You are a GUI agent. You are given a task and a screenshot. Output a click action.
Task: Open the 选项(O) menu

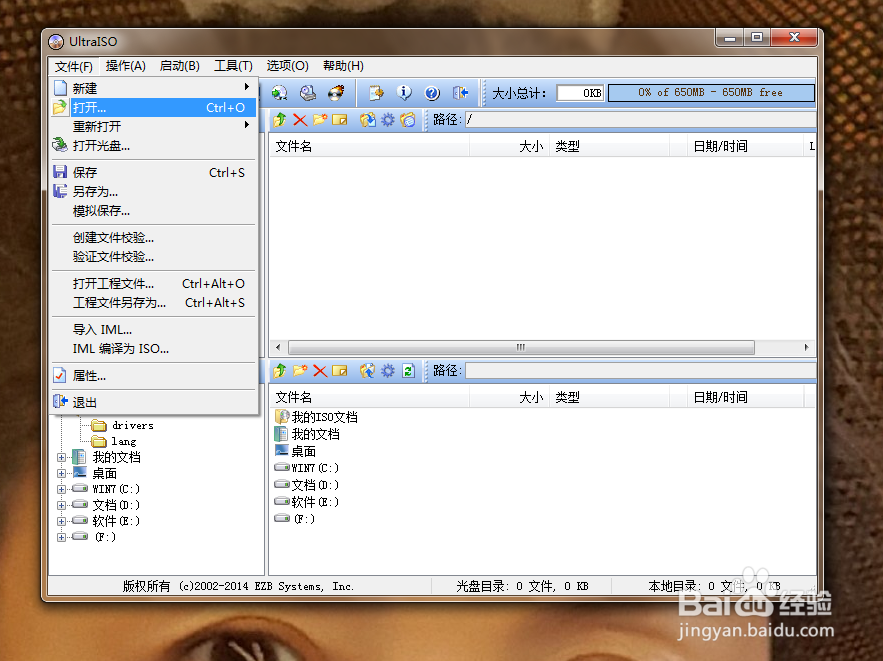click(287, 66)
